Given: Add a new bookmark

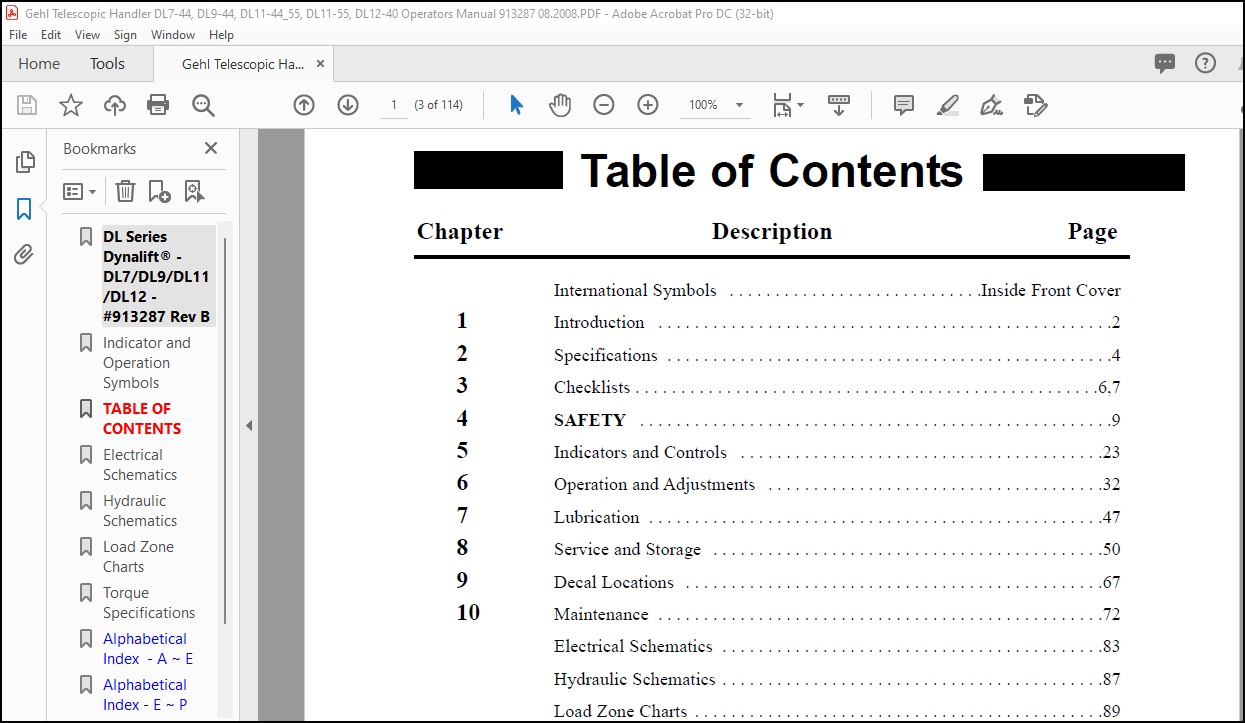Looking at the screenshot, I should (x=159, y=191).
